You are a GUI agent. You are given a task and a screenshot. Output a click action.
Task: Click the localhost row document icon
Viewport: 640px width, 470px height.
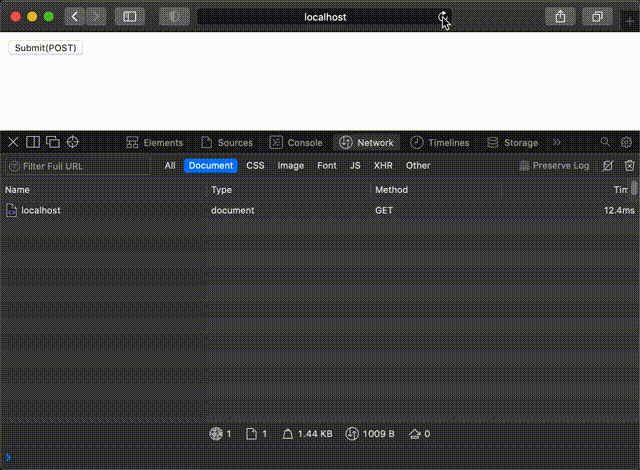tap(11, 211)
